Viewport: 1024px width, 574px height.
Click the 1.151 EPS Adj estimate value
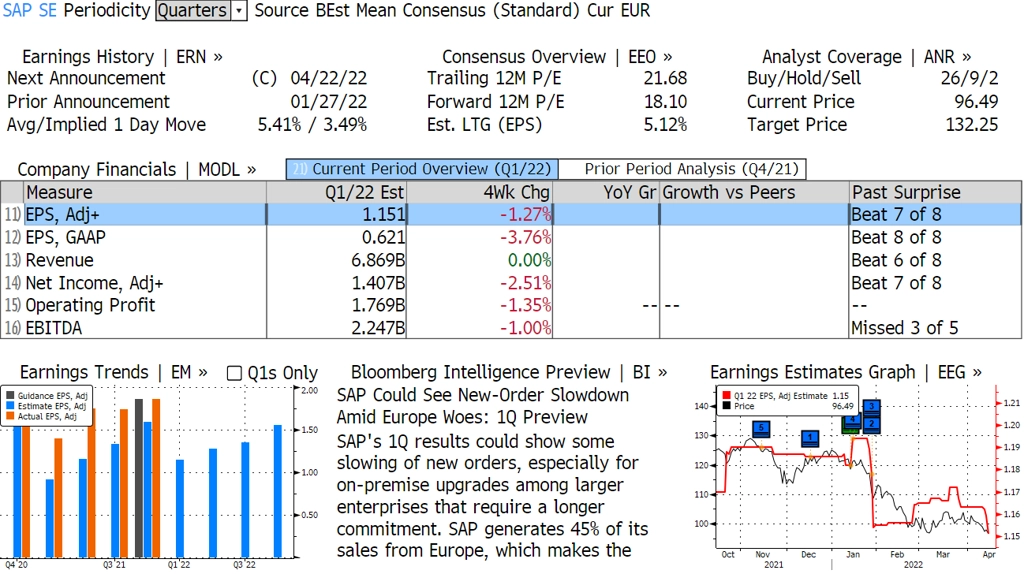pyautogui.click(x=384, y=214)
